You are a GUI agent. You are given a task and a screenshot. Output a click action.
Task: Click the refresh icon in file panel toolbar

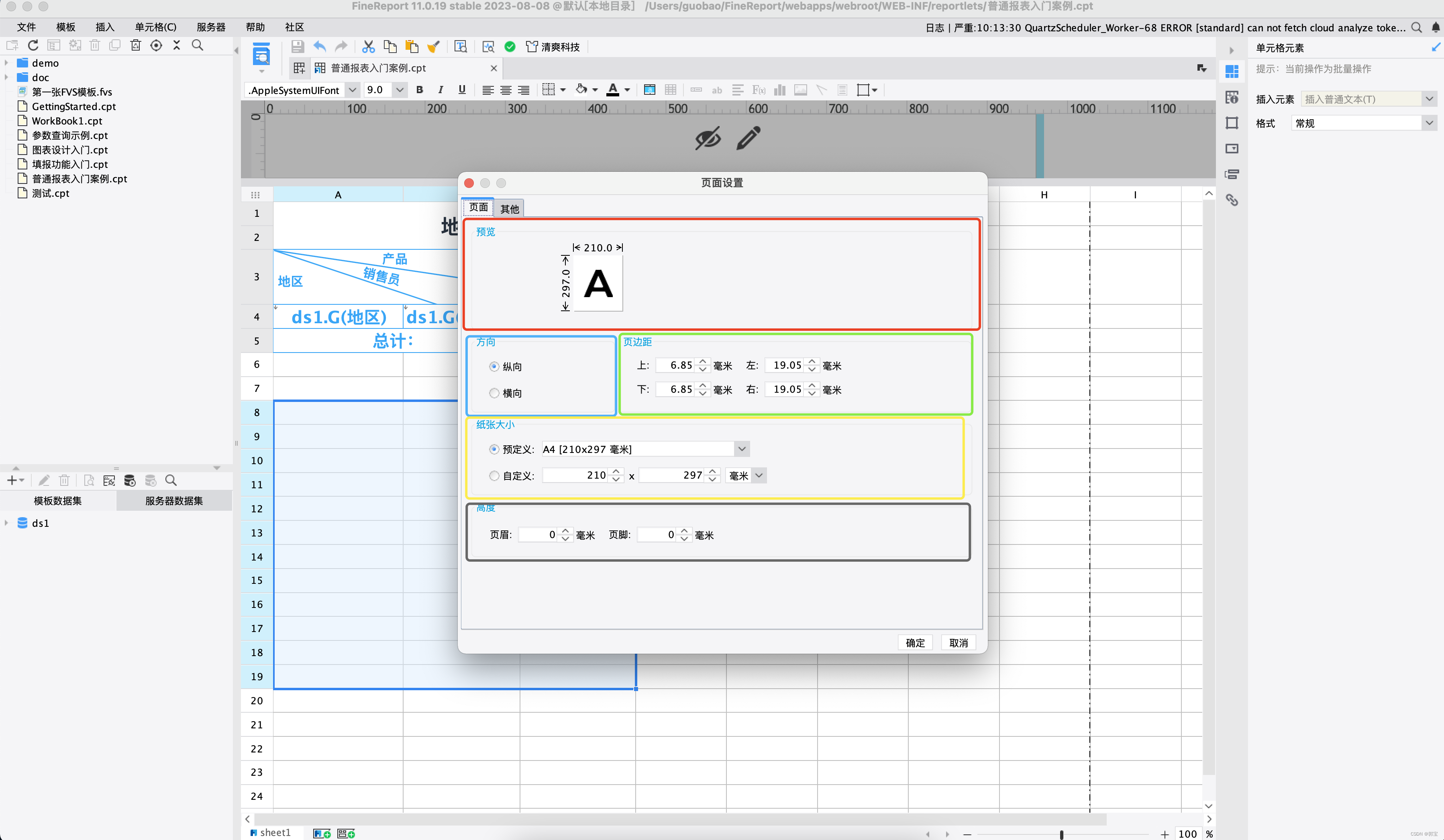coord(33,45)
